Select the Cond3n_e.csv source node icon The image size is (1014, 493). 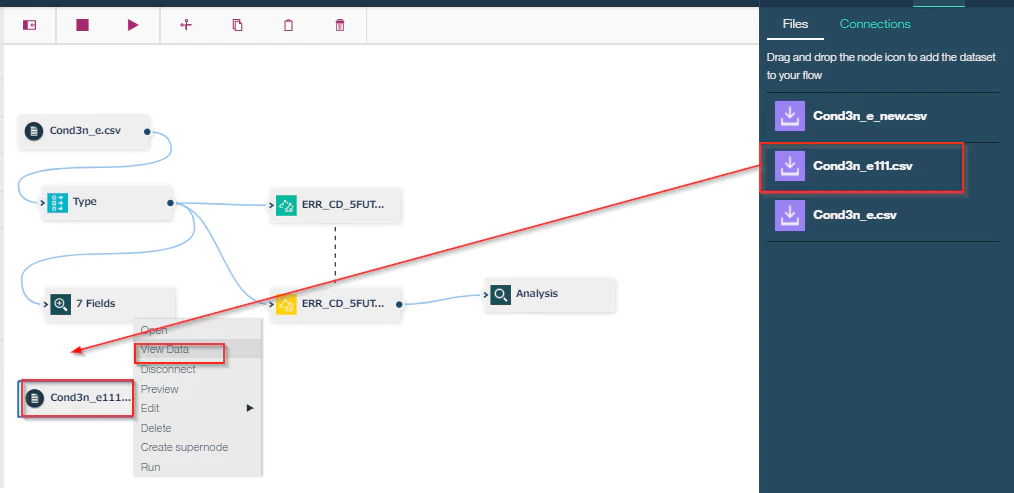click(x=34, y=131)
